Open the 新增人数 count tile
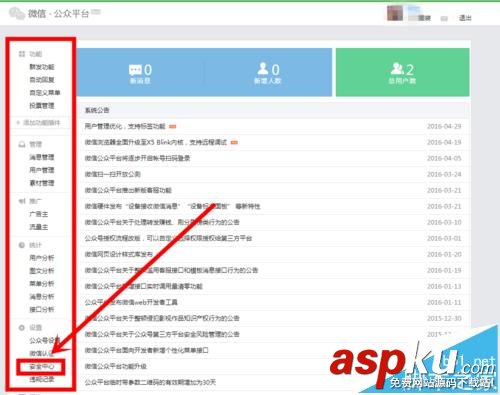 [x=268, y=72]
